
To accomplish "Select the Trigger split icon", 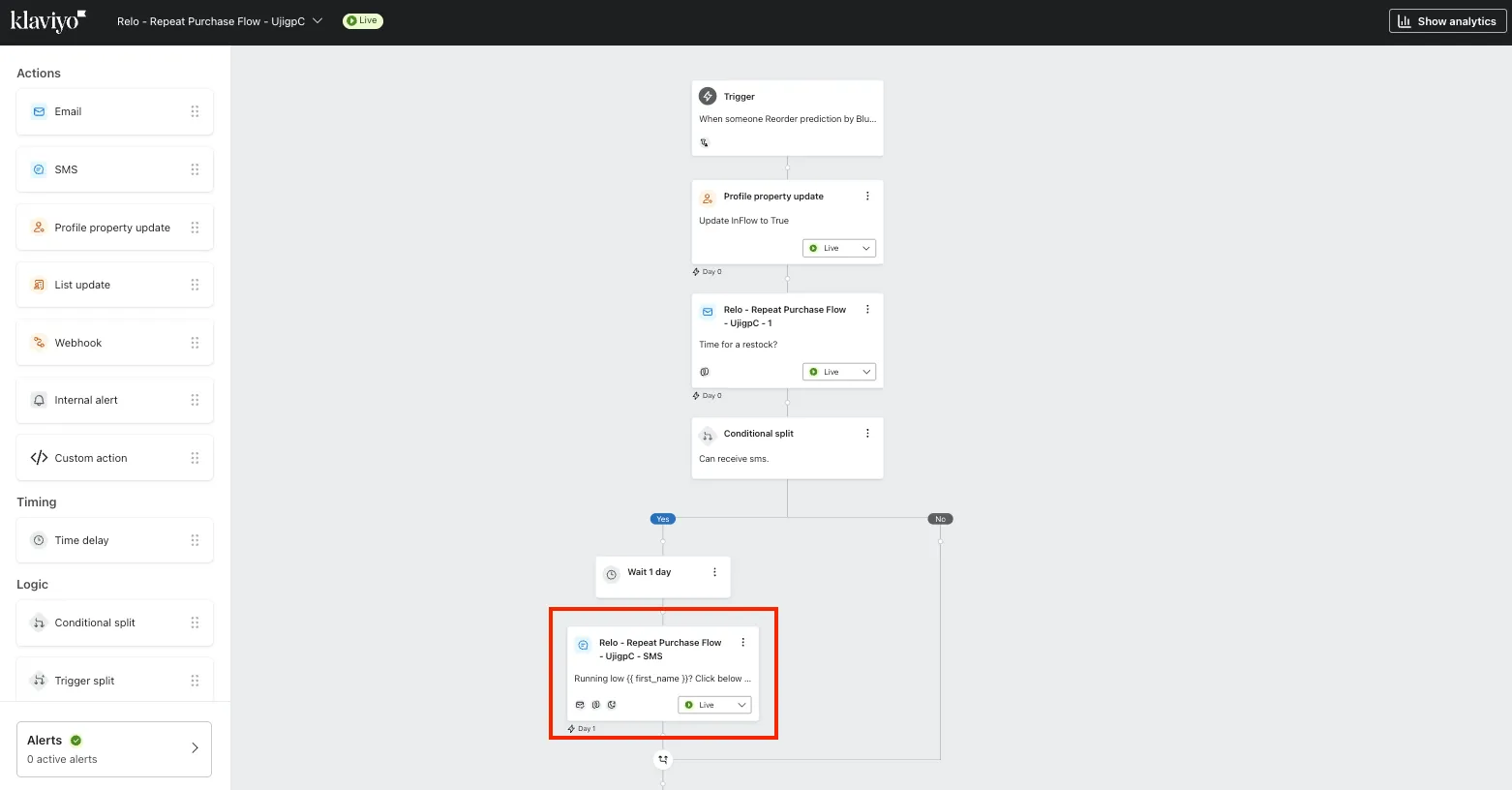I will (x=39, y=681).
